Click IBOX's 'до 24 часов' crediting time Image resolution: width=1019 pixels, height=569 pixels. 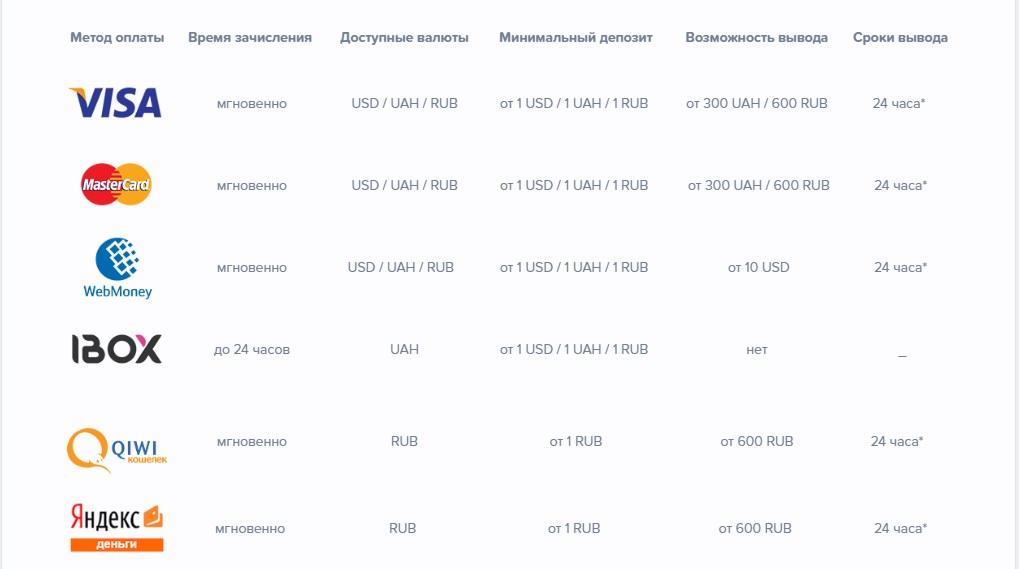pyautogui.click(x=251, y=349)
